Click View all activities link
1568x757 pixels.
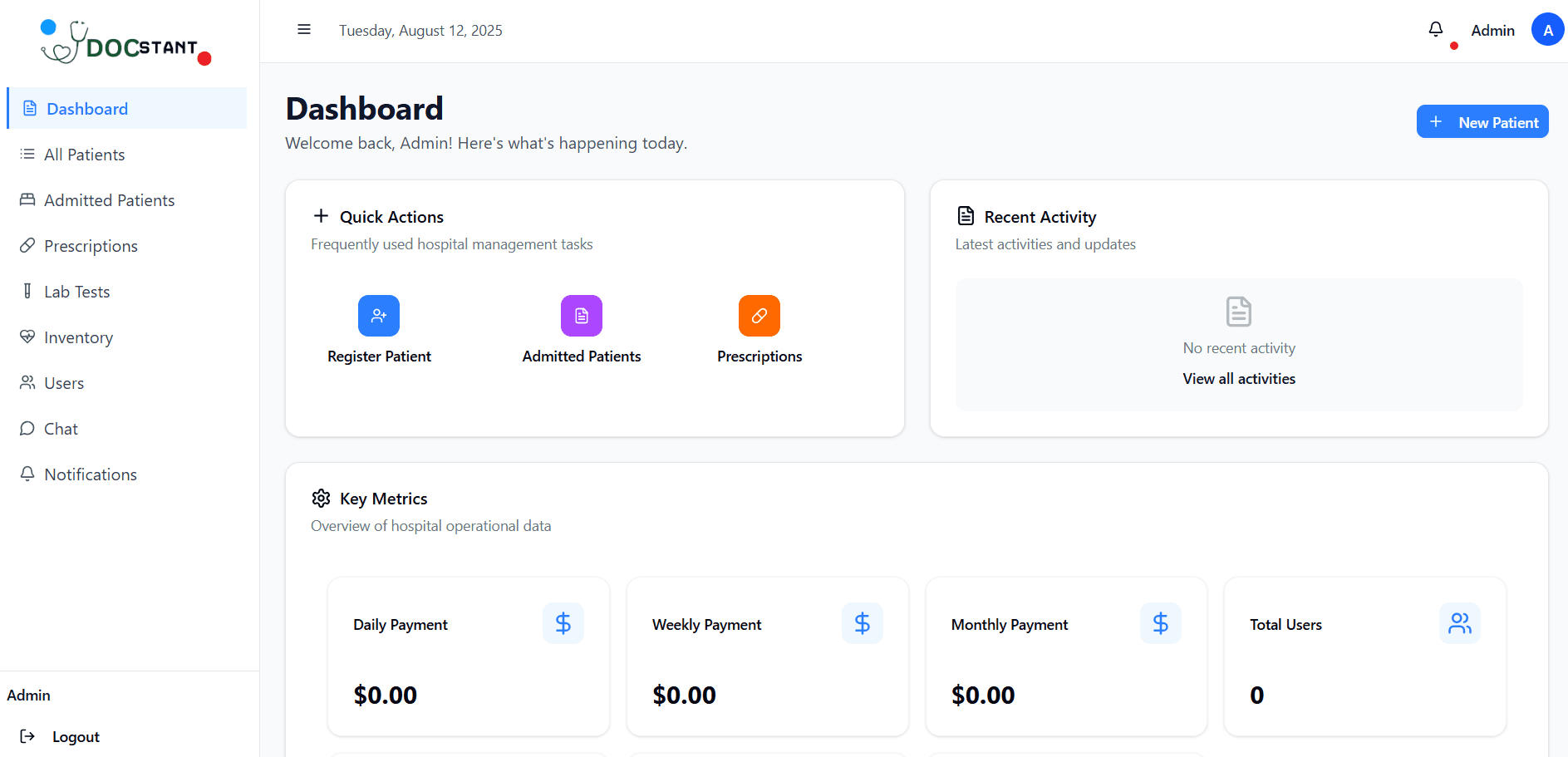1238,379
